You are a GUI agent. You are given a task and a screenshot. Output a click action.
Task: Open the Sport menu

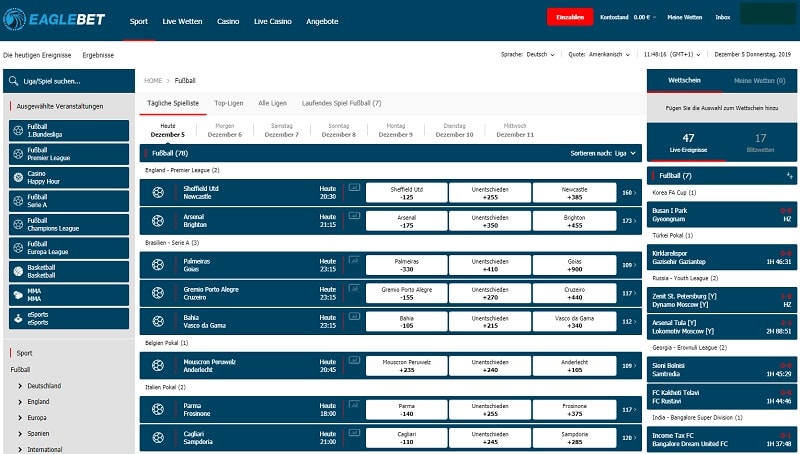(139, 21)
